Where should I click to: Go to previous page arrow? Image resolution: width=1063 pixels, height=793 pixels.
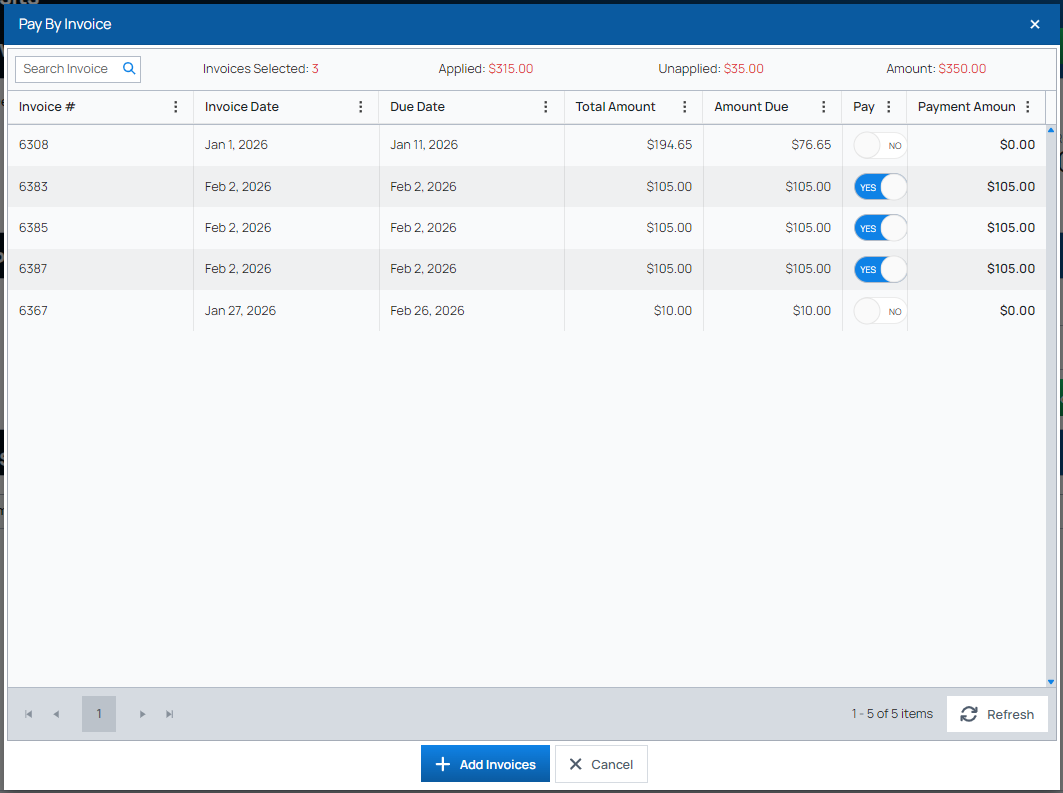(x=56, y=714)
